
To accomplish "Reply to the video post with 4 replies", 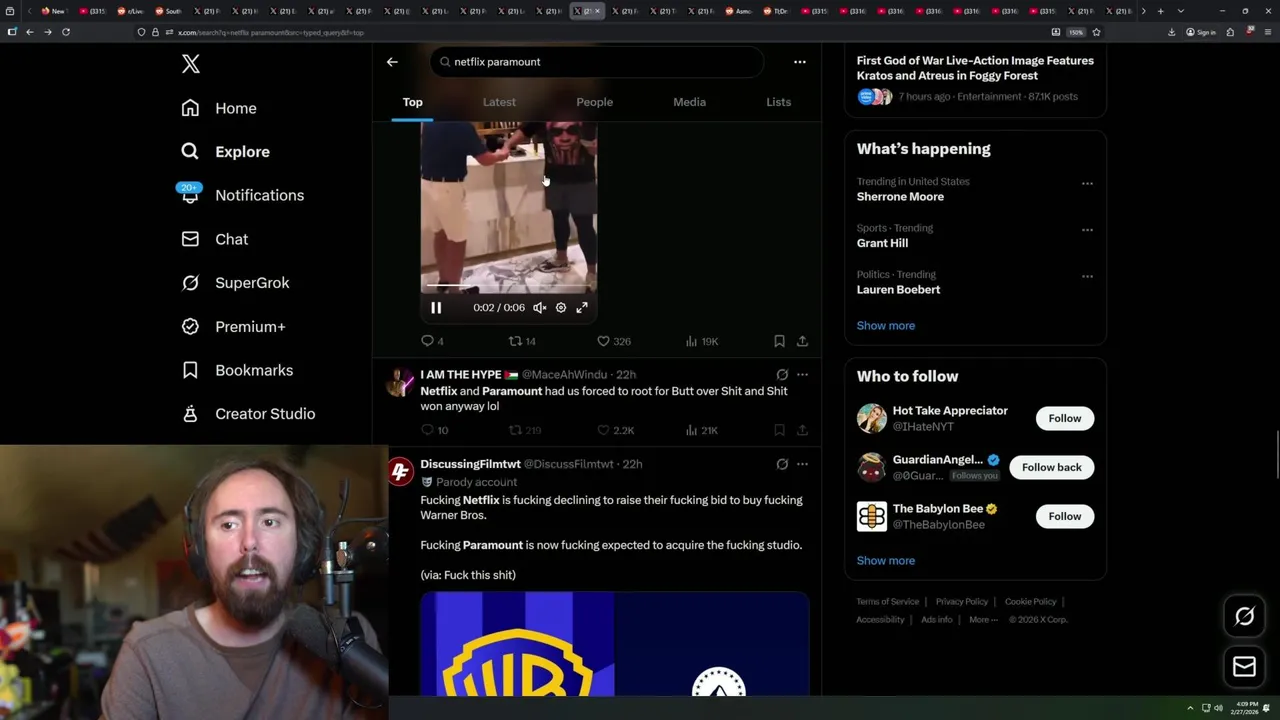I will tap(432, 341).
